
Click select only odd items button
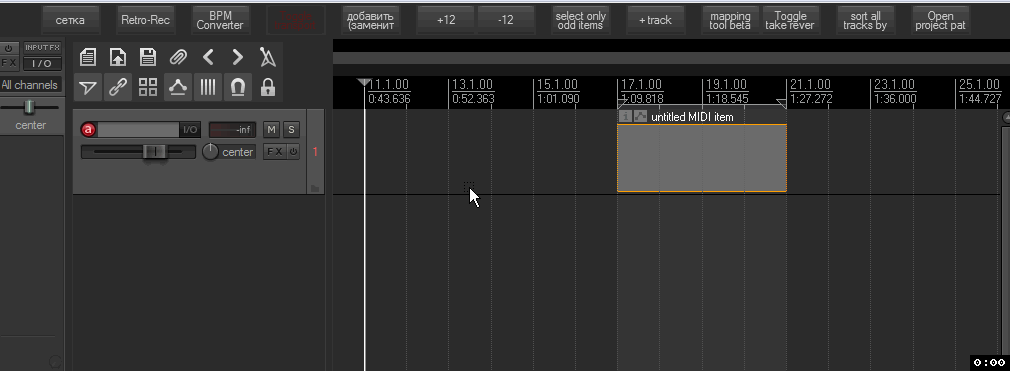click(580, 20)
